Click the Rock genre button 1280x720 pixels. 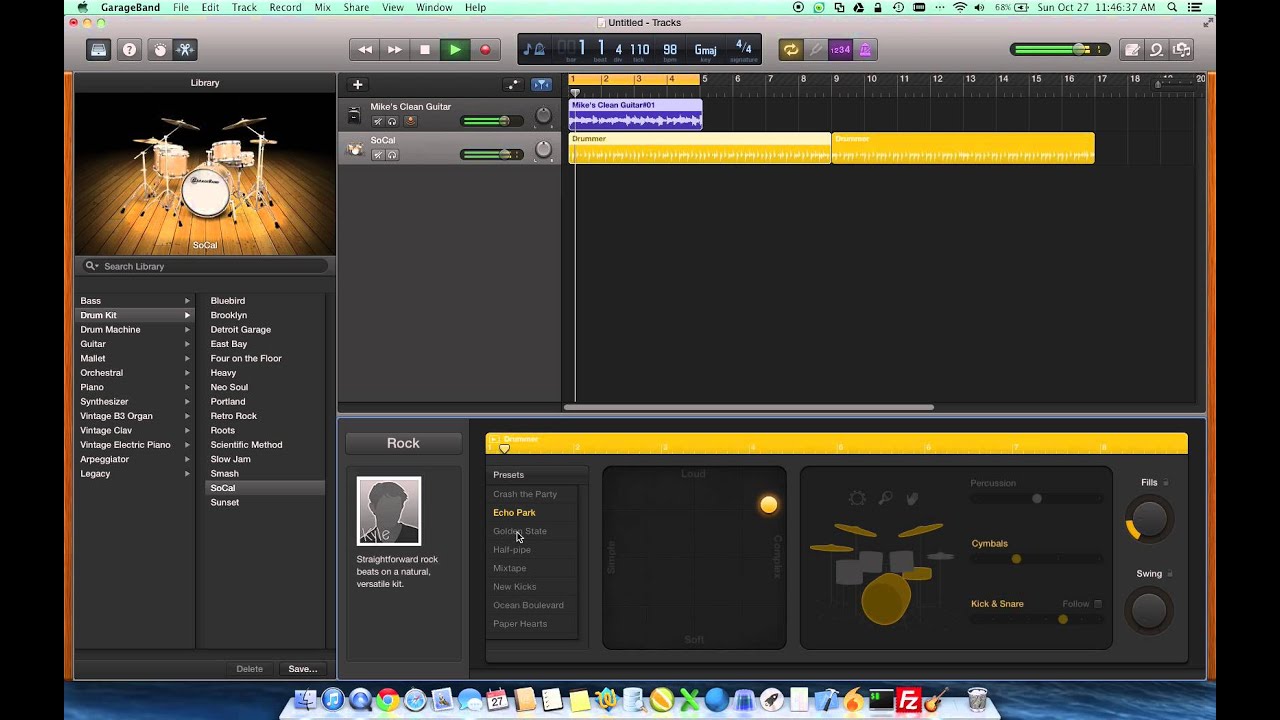pyautogui.click(x=403, y=443)
